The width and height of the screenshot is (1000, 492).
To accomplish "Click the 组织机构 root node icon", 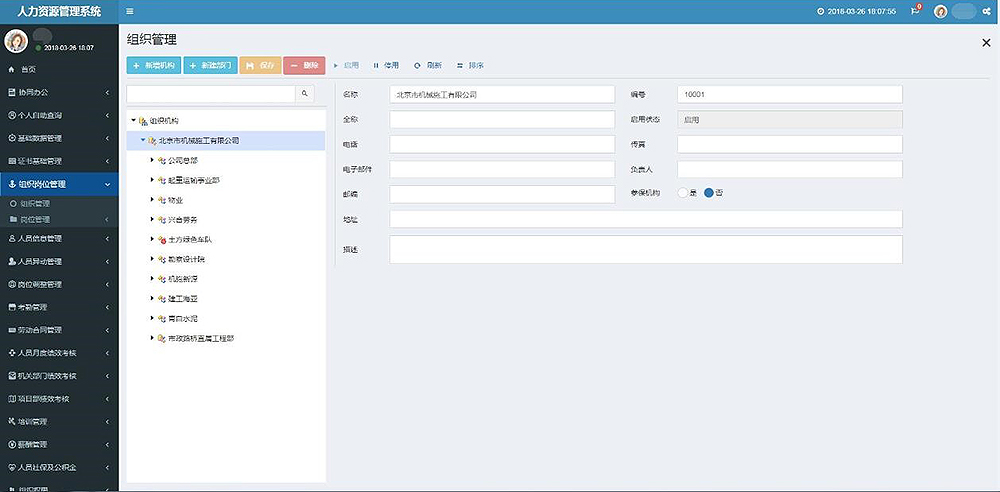I will click(x=143, y=121).
